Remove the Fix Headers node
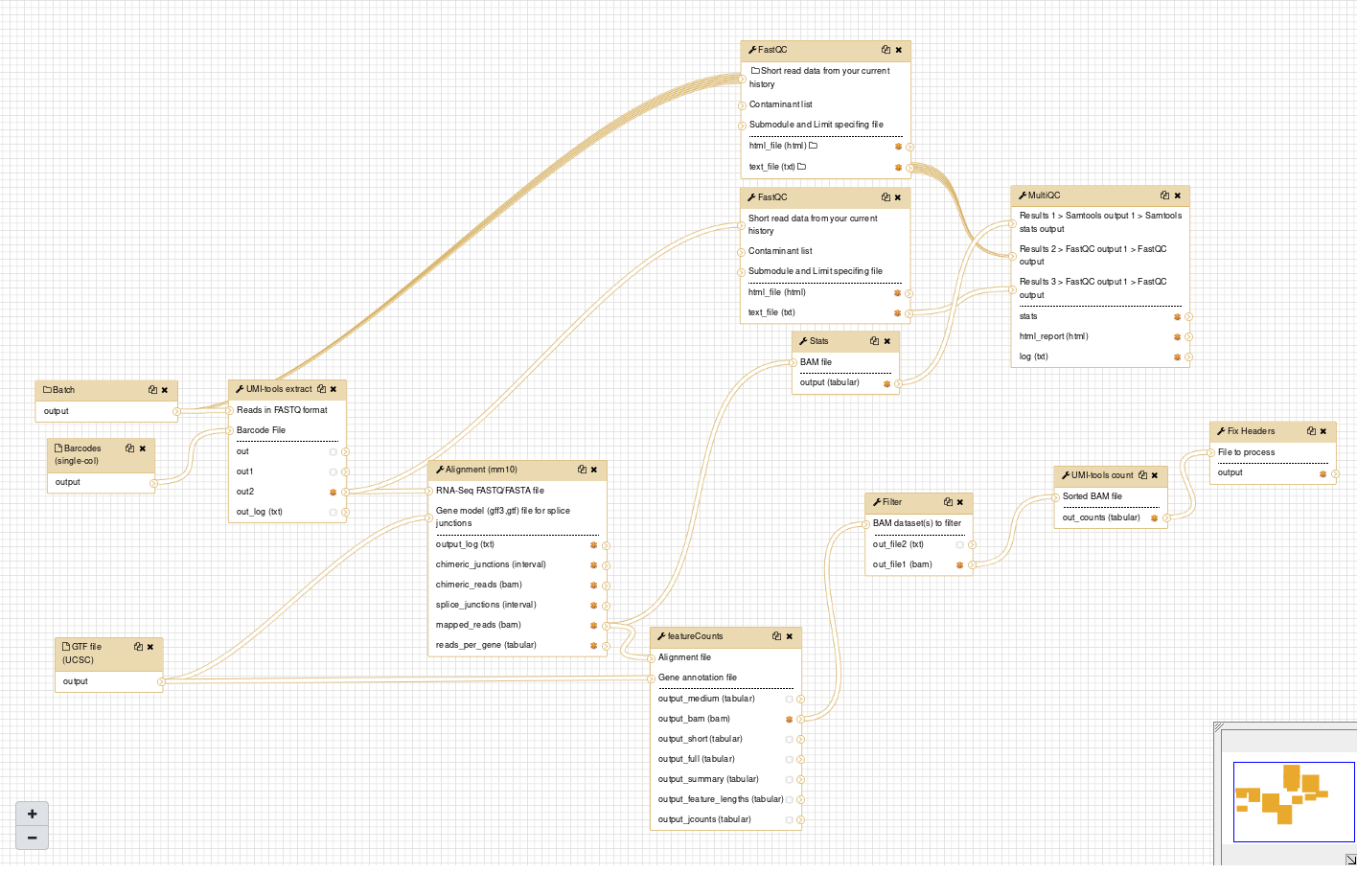The height and width of the screenshot is (896, 1357). point(1323,431)
